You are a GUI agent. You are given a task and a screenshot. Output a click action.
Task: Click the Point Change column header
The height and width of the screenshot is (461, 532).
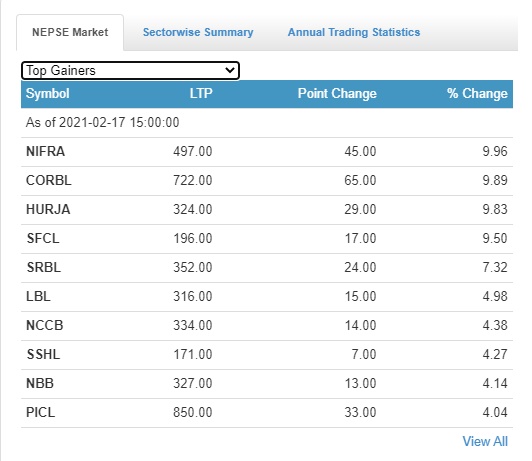337,93
